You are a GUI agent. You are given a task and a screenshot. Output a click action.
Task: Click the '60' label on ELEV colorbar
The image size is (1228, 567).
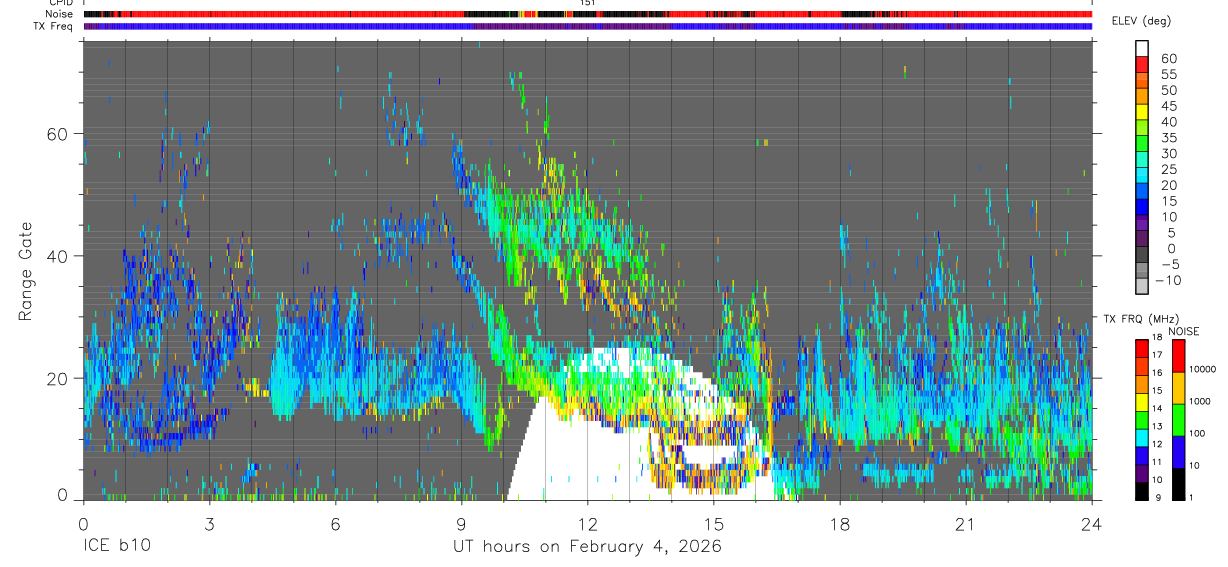click(1168, 59)
